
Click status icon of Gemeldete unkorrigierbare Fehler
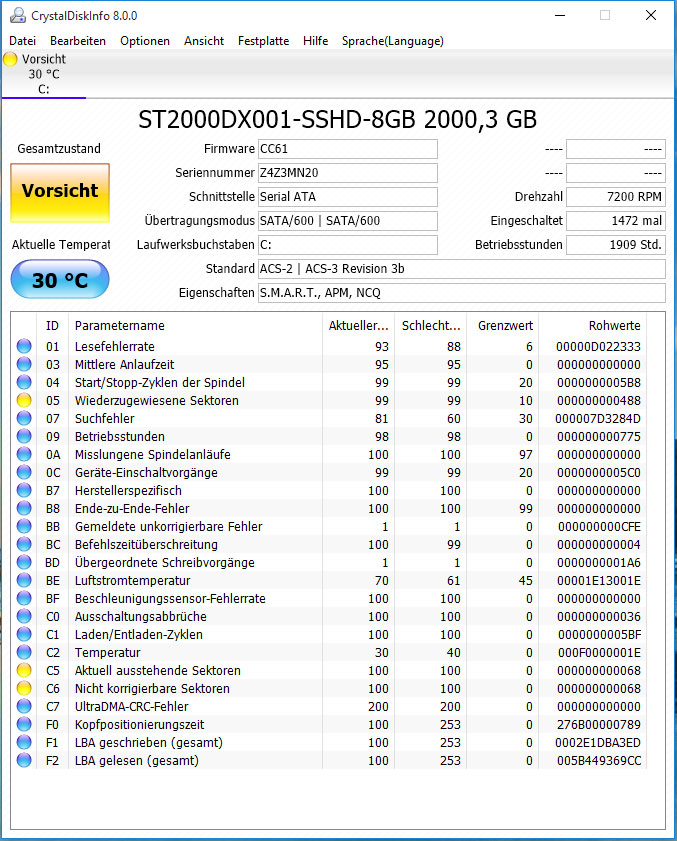(24, 526)
